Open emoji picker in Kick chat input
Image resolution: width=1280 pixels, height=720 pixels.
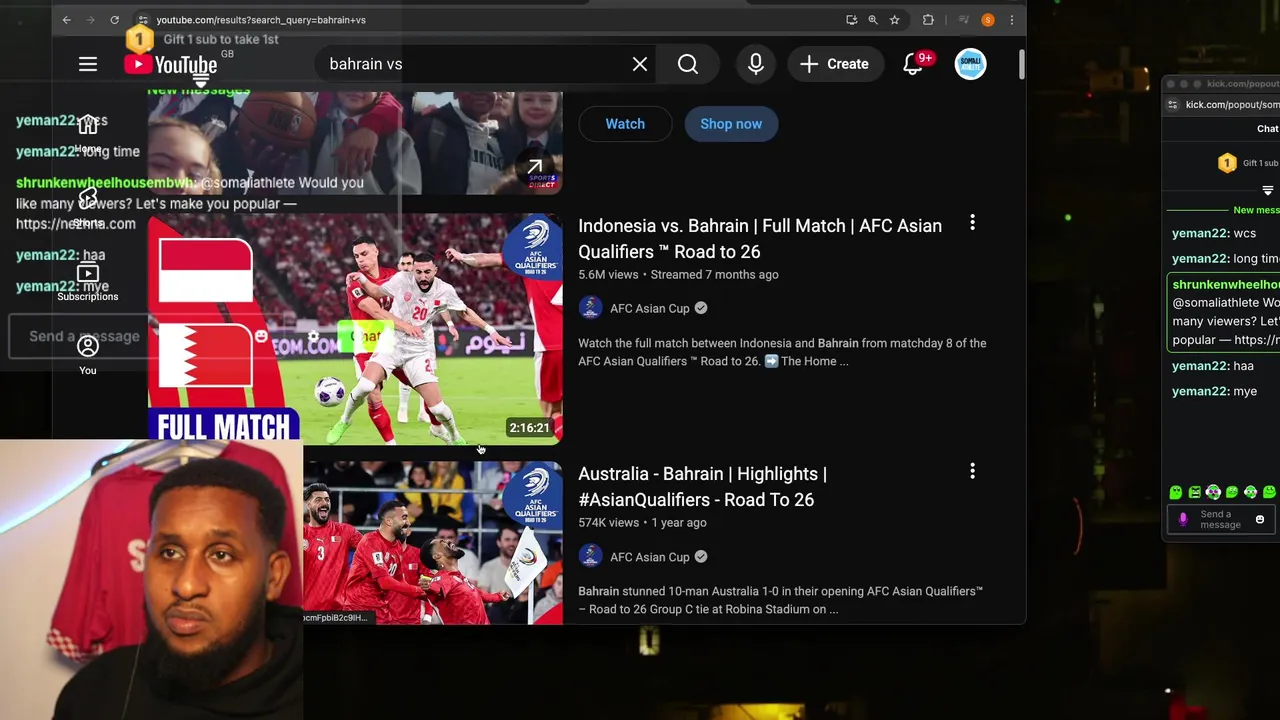[1259, 519]
